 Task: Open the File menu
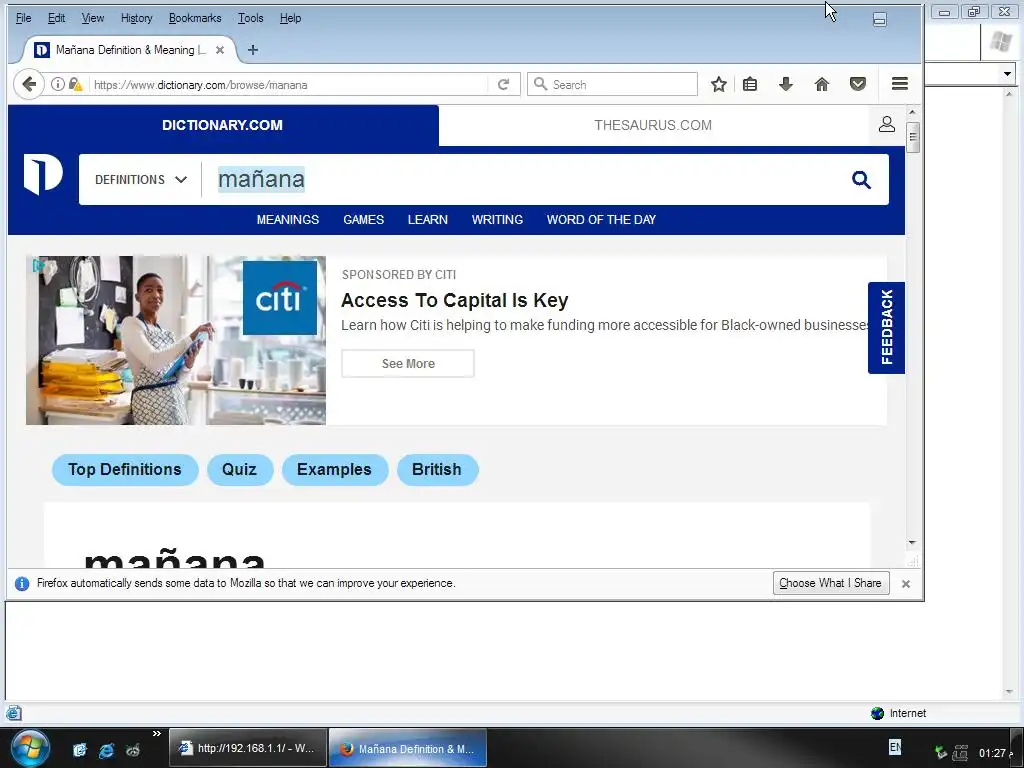tap(24, 18)
